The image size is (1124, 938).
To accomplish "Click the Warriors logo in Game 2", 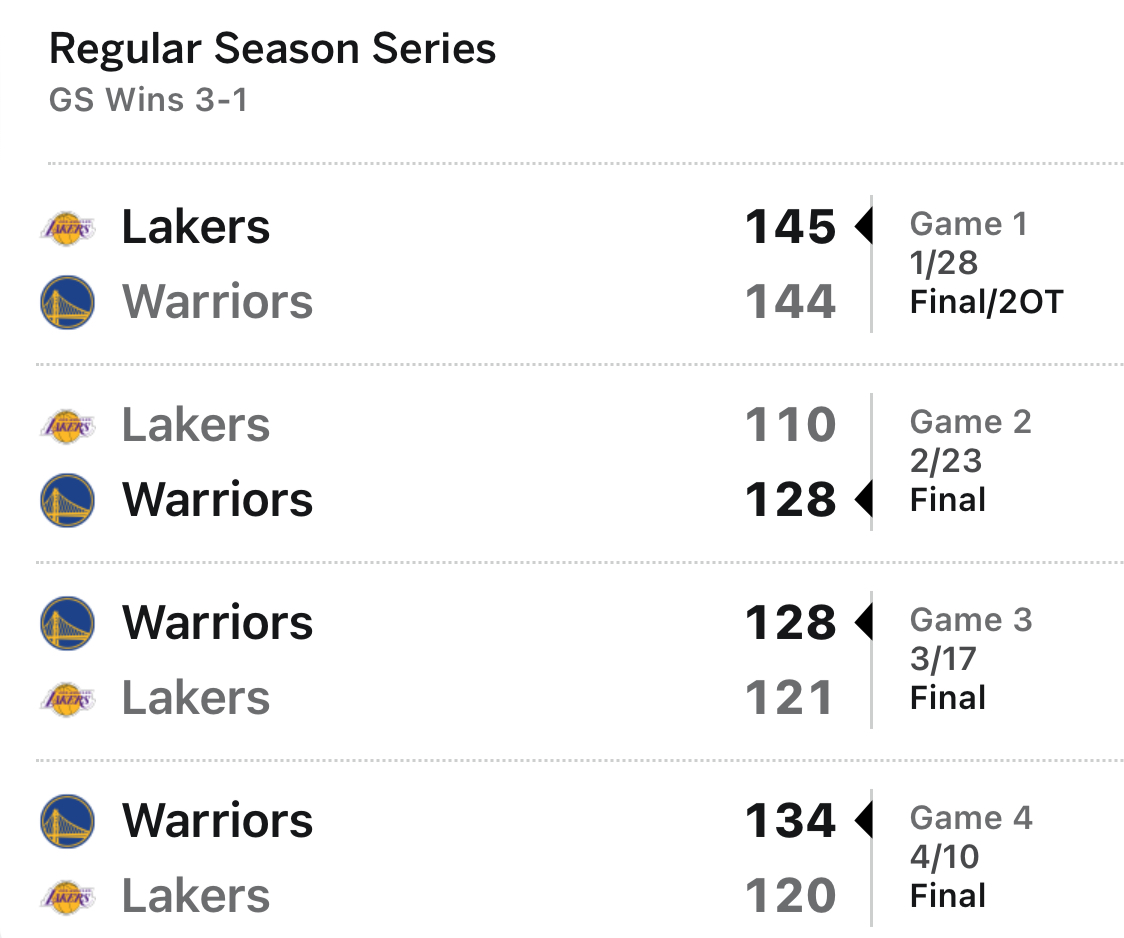I will coord(67,500).
